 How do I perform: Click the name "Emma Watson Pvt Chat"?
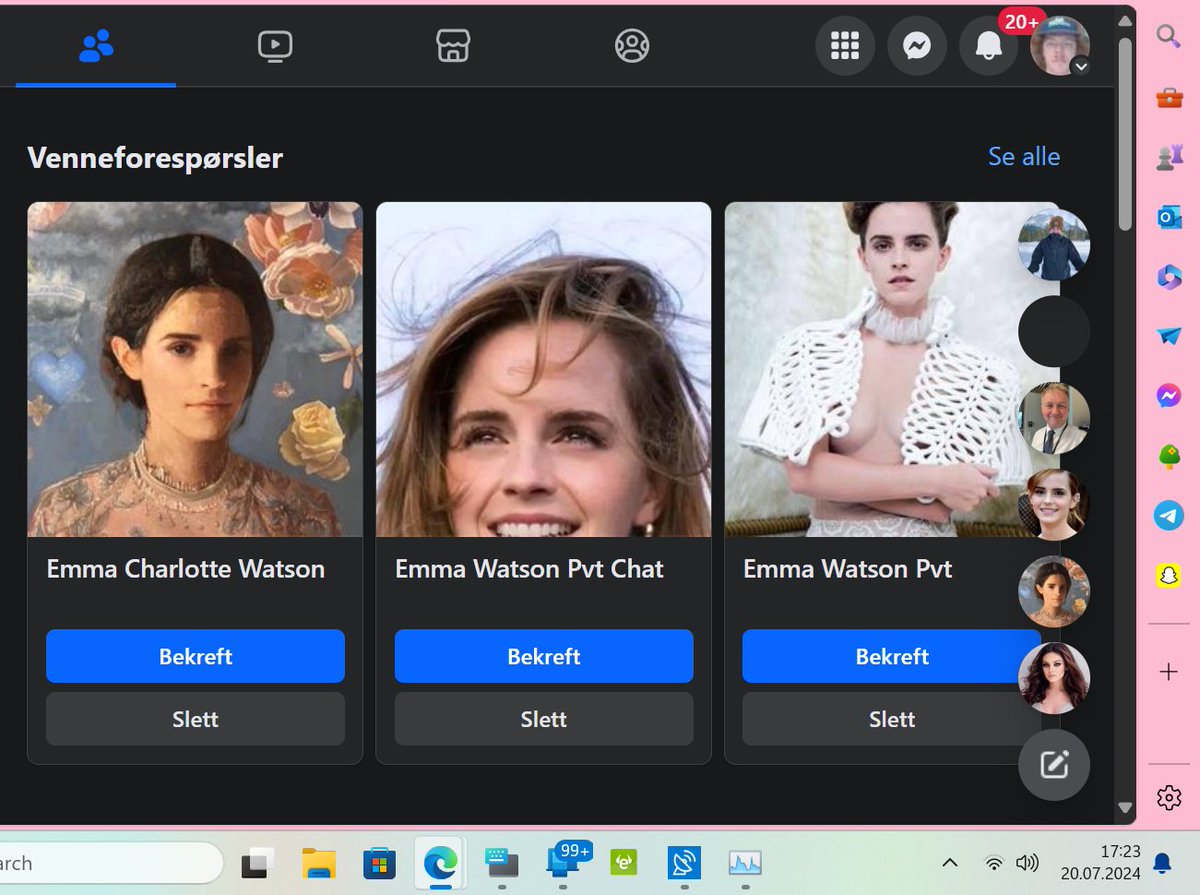coord(529,569)
